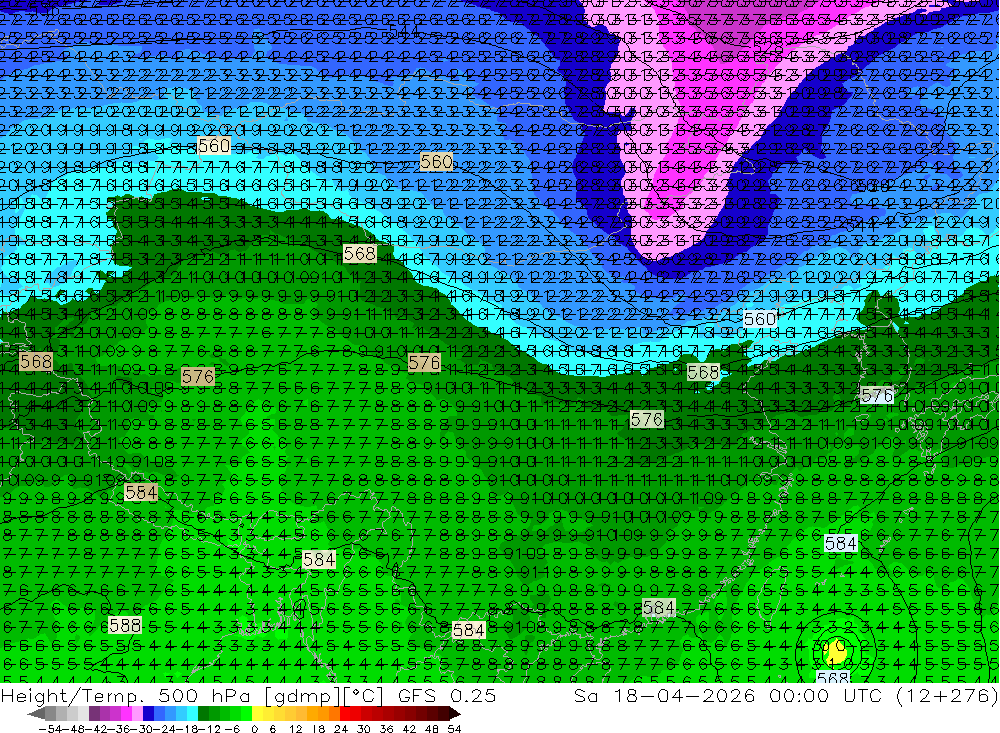
Task: Click the '-6' legend value
Action: click(232, 729)
